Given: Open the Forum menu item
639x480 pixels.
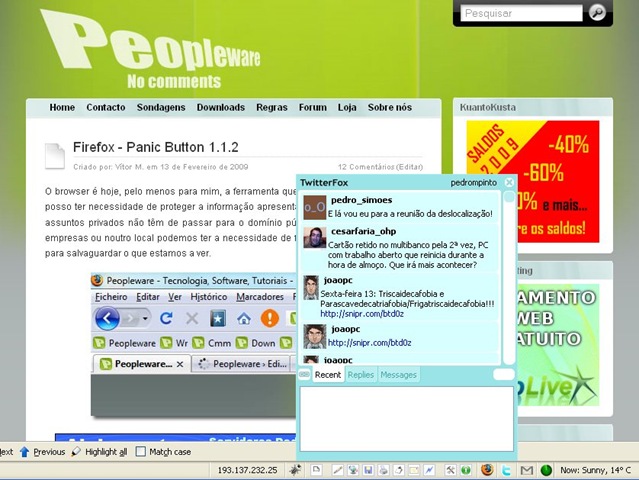Looking at the screenshot, I should tap(313, 107).
